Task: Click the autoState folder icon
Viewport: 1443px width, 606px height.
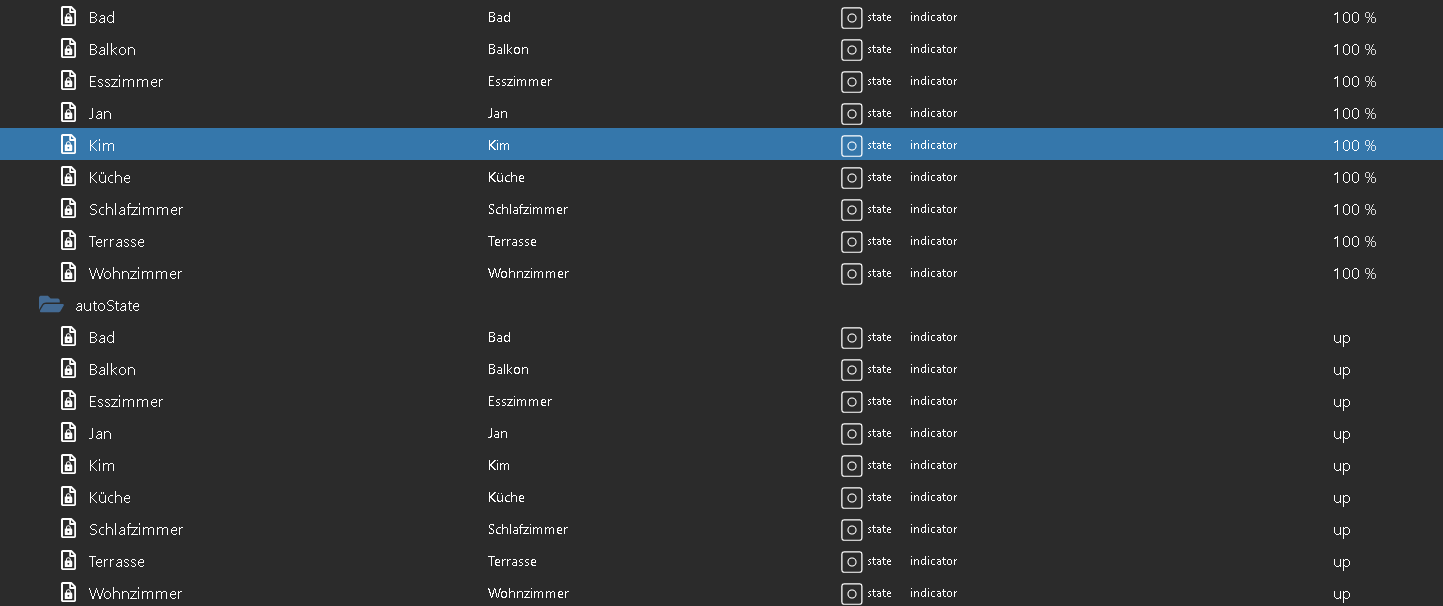Action: tap(51, 305)
